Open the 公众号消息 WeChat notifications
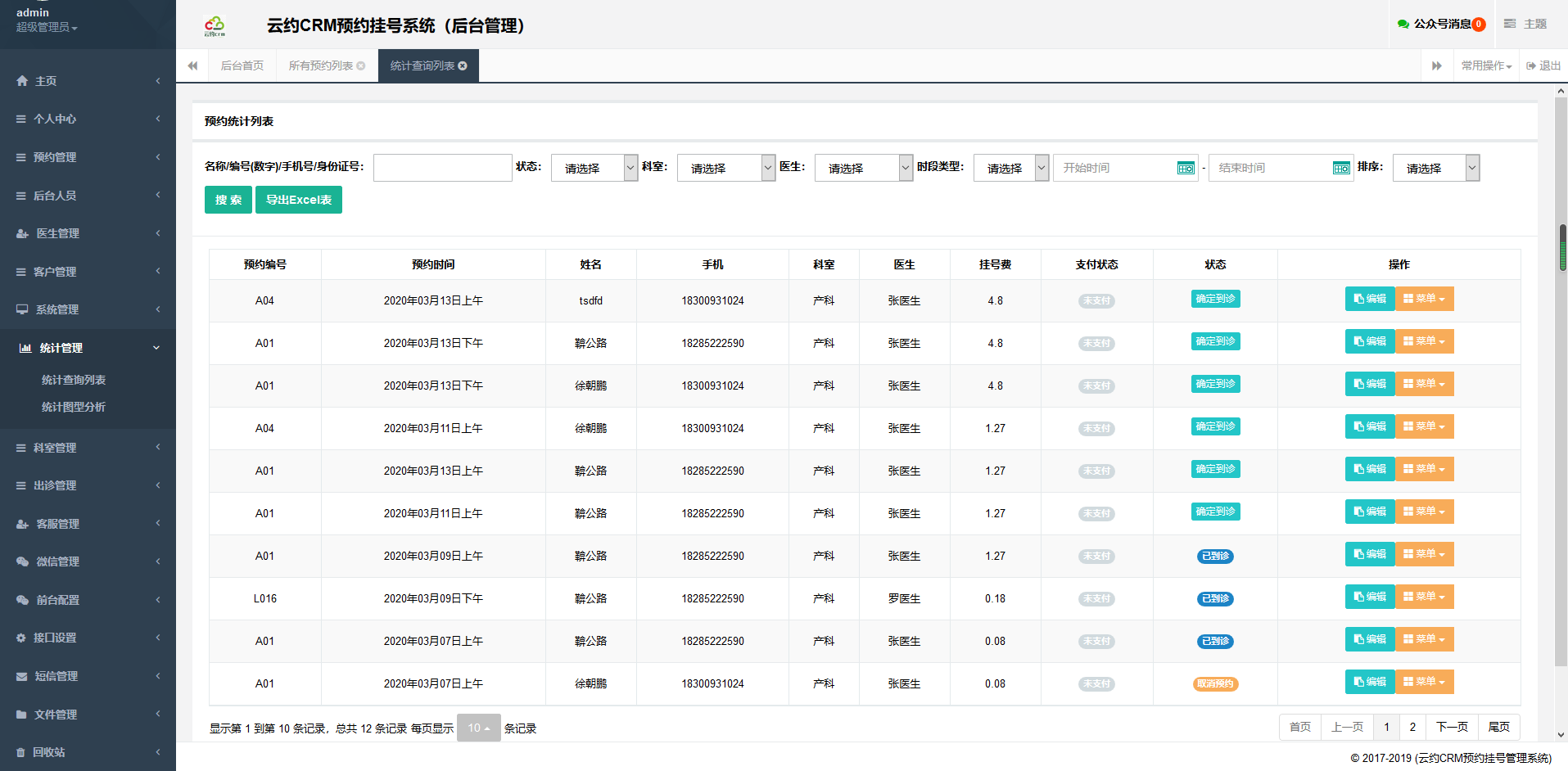 (1441, 25)
